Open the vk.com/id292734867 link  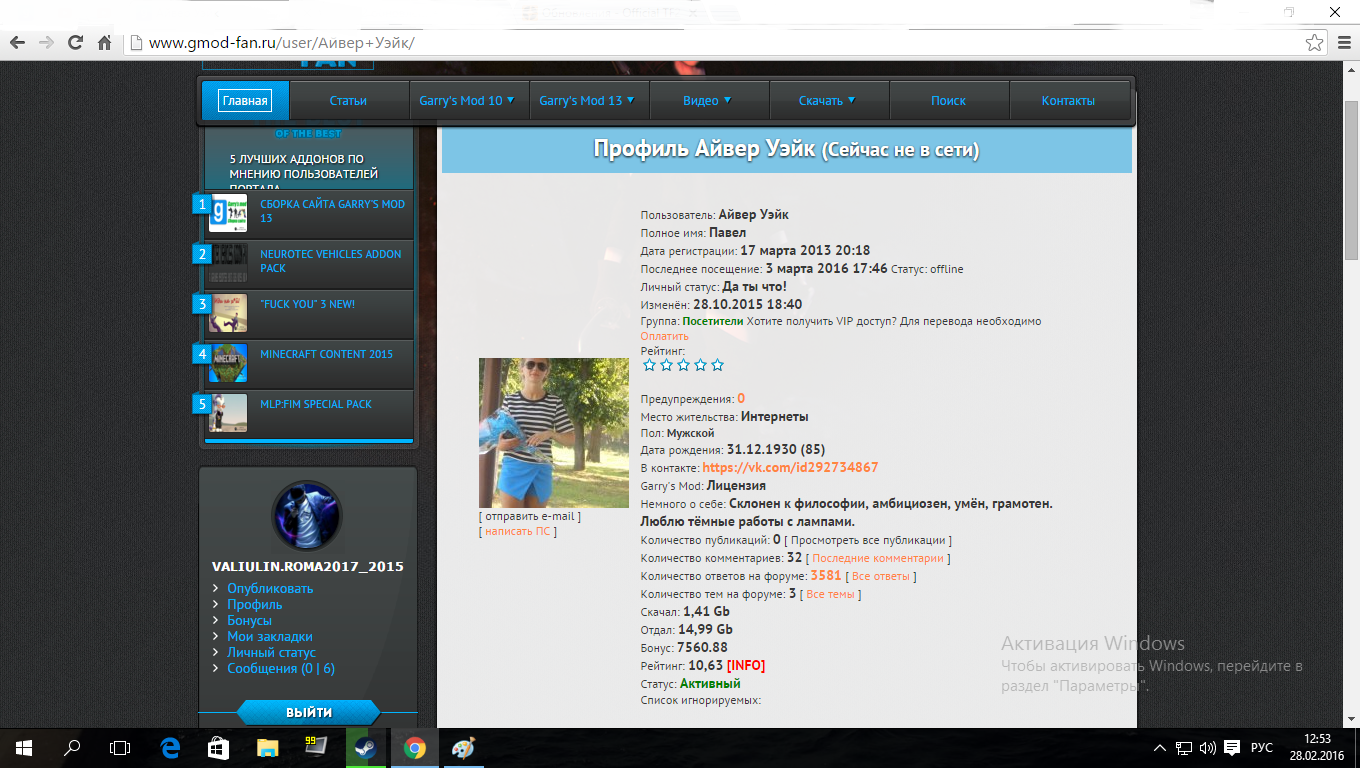coord(790,467)
